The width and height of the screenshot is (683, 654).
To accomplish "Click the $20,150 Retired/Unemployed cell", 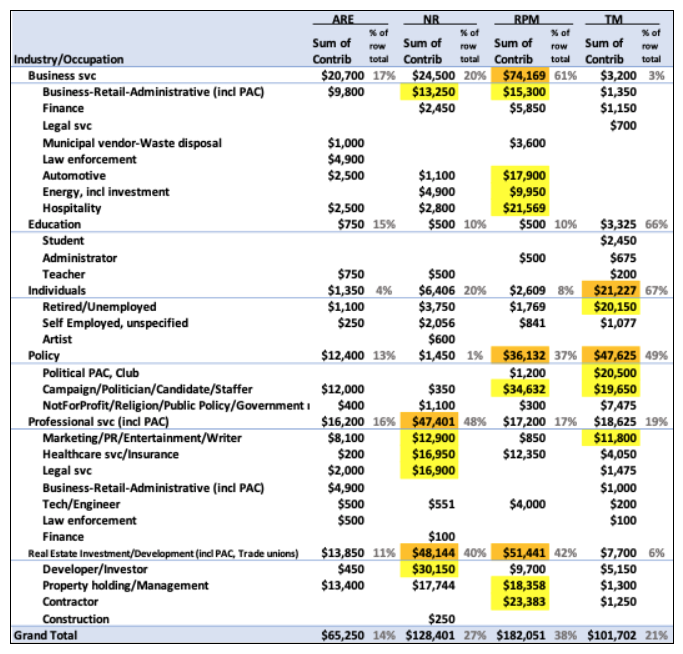I will coord(620,307).
